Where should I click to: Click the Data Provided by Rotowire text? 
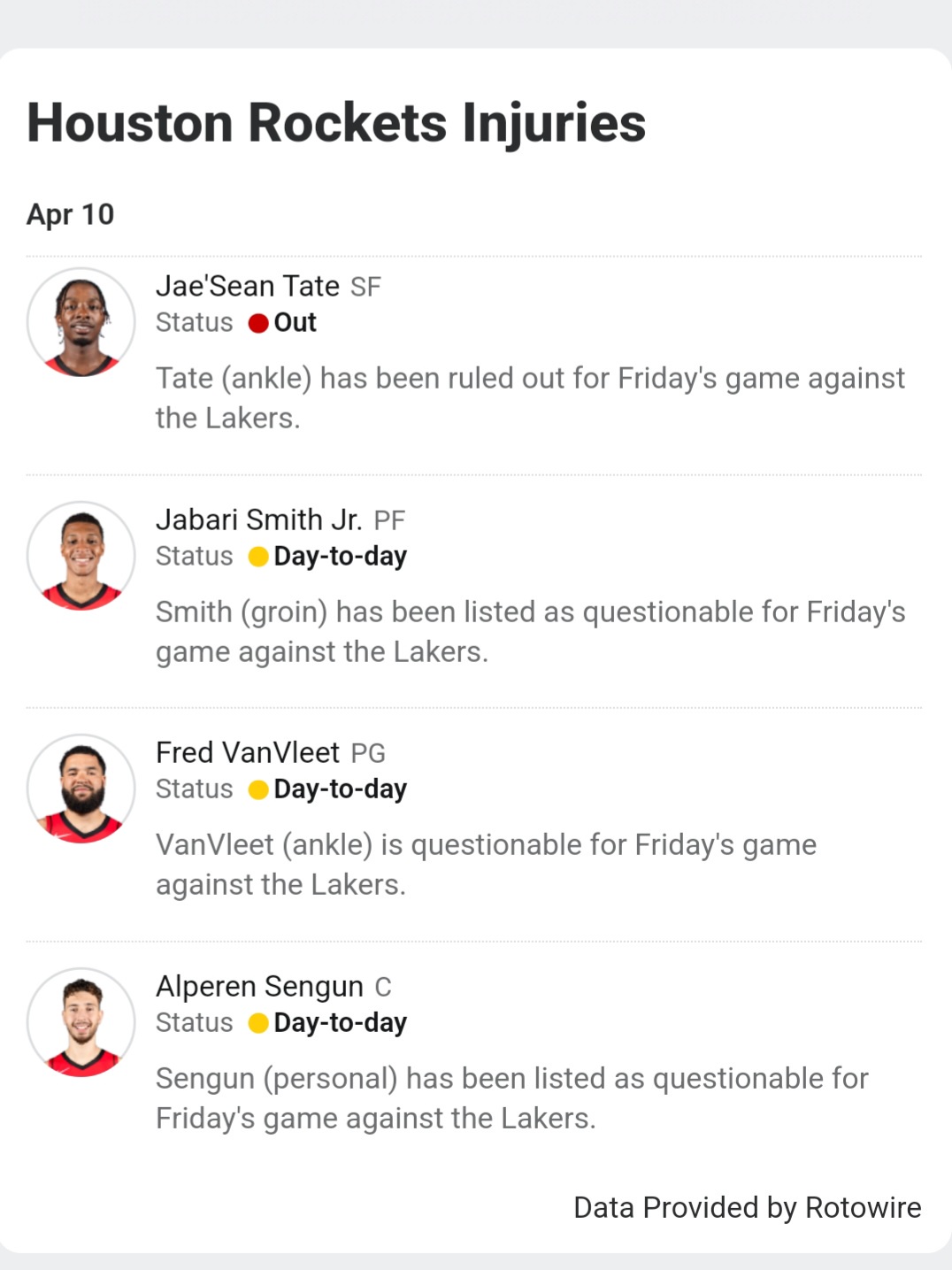click(747, 1207)
